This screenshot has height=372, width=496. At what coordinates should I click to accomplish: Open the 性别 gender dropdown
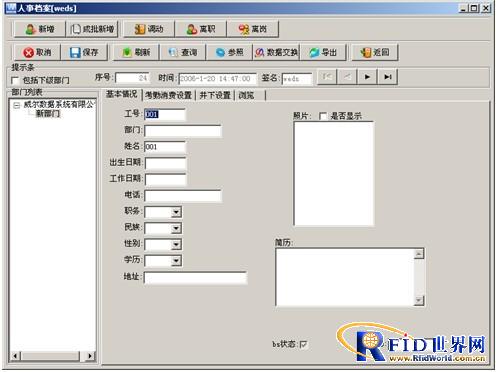(x=176, y=244)
